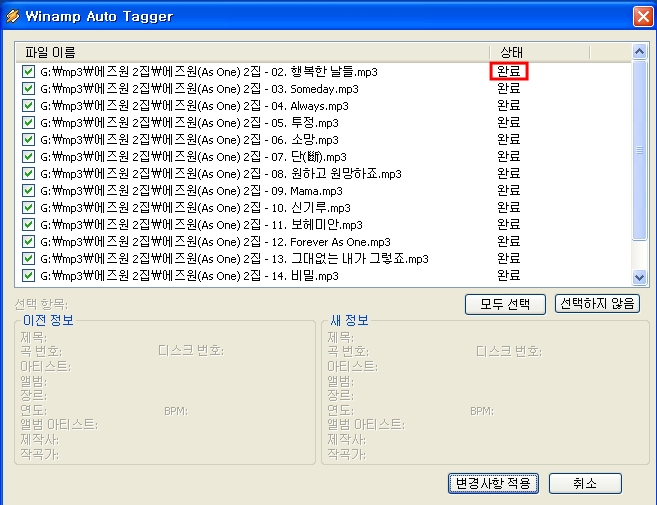Uncheck the 10. 신기루.mp3 checkbox
The image size is (657, 505).
pyautogui.click(x=28, y=207)
